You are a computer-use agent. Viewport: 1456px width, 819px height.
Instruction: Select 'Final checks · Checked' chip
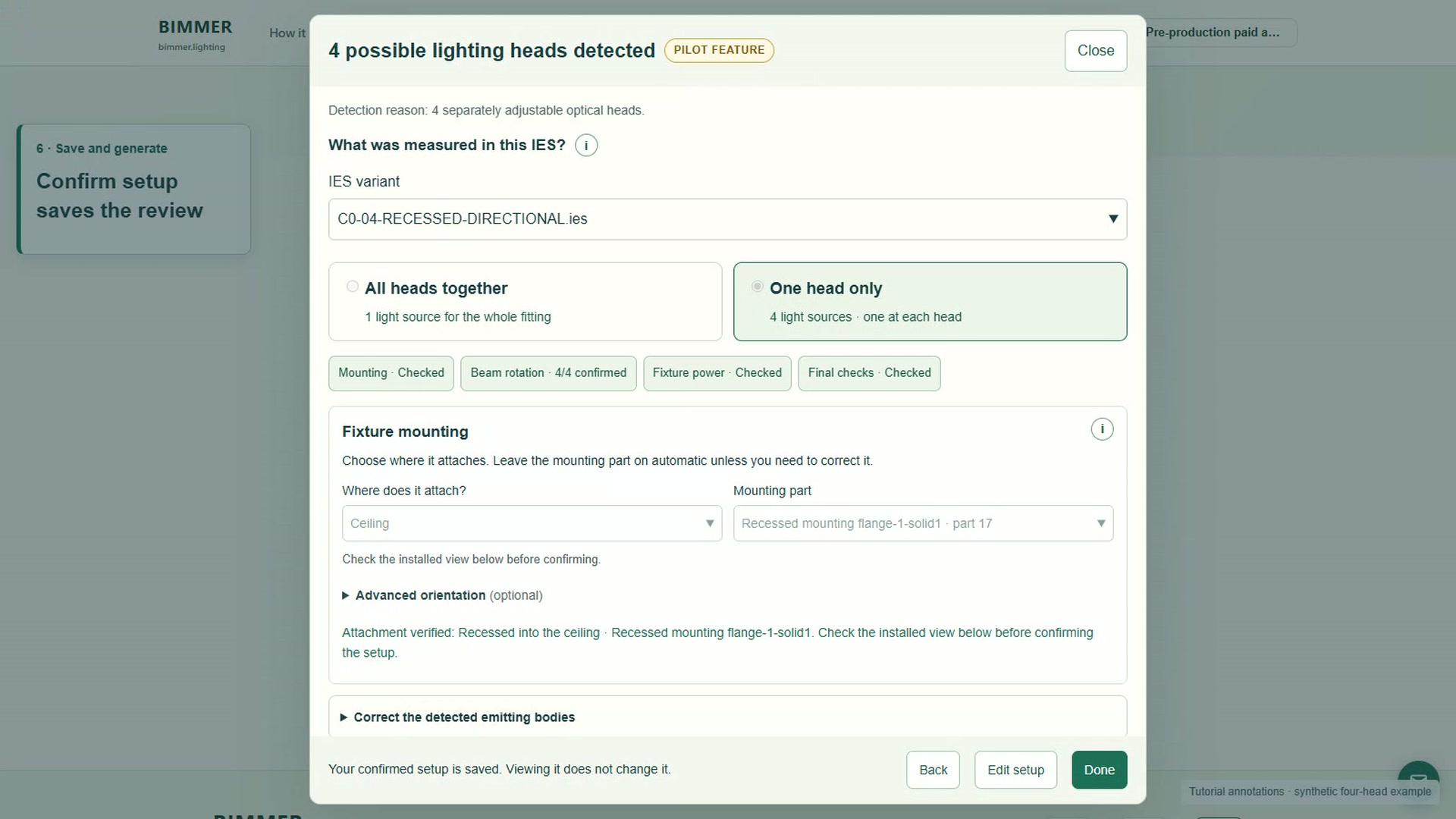[869, 373]
